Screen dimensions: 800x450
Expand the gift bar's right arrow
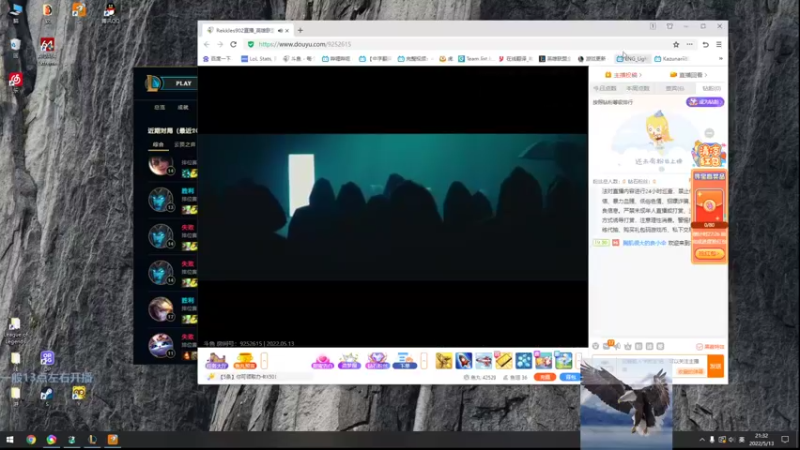(579, 361)
